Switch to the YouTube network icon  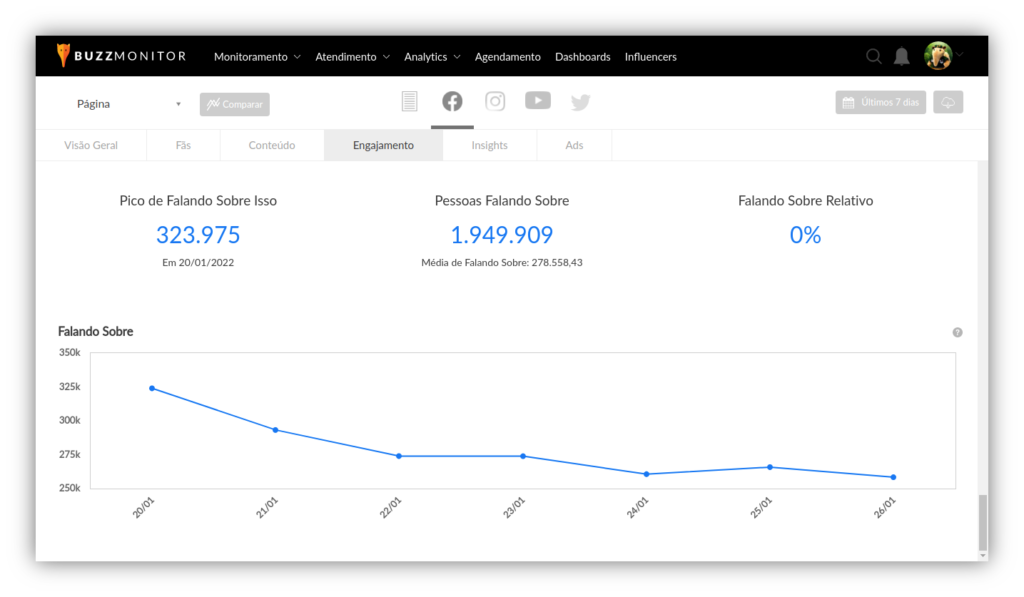tap(538, 100)
